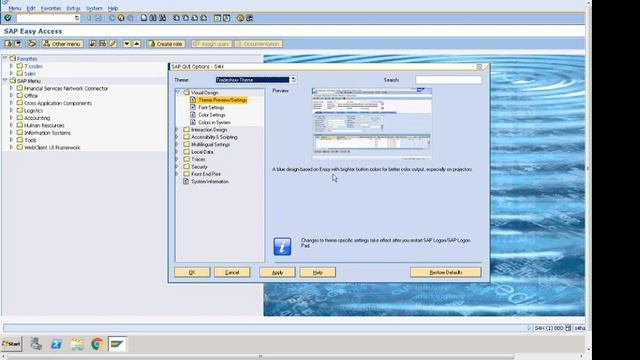Click the yellow Exit icon in toolbar
This screenshot has height=360, width=640.
121,18
